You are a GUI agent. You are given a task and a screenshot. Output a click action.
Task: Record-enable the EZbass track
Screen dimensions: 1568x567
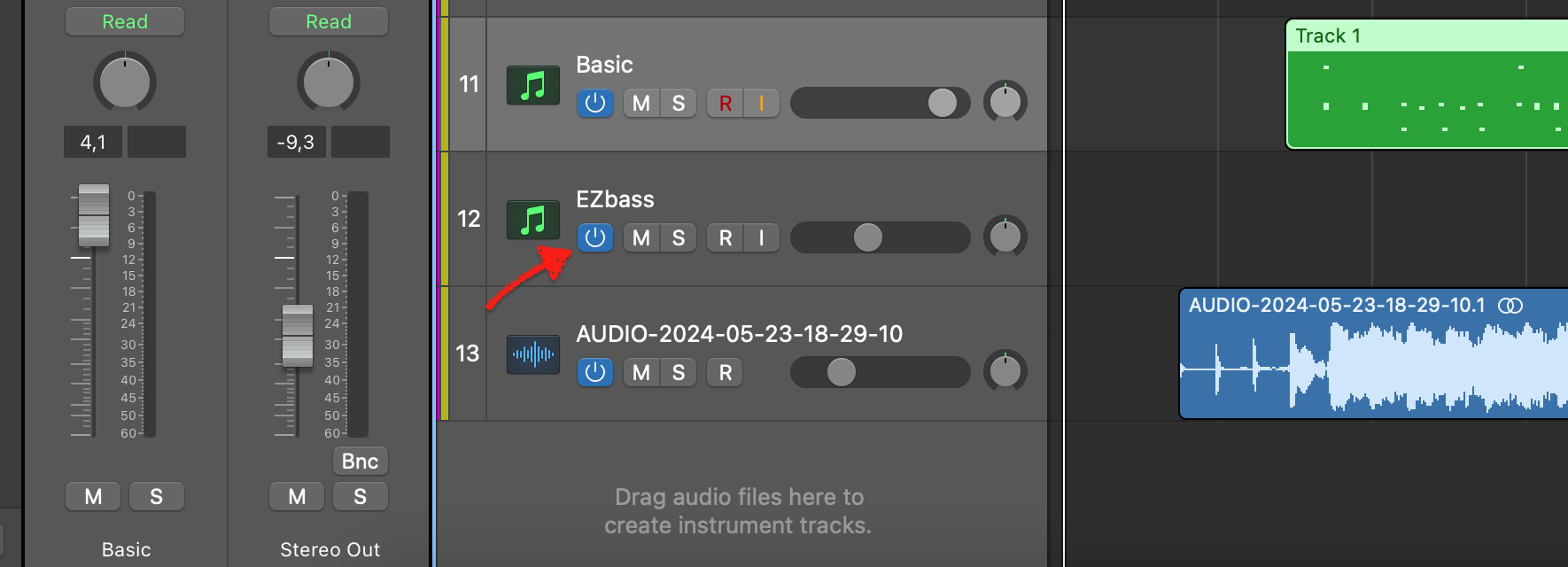[x=726, y=237]
